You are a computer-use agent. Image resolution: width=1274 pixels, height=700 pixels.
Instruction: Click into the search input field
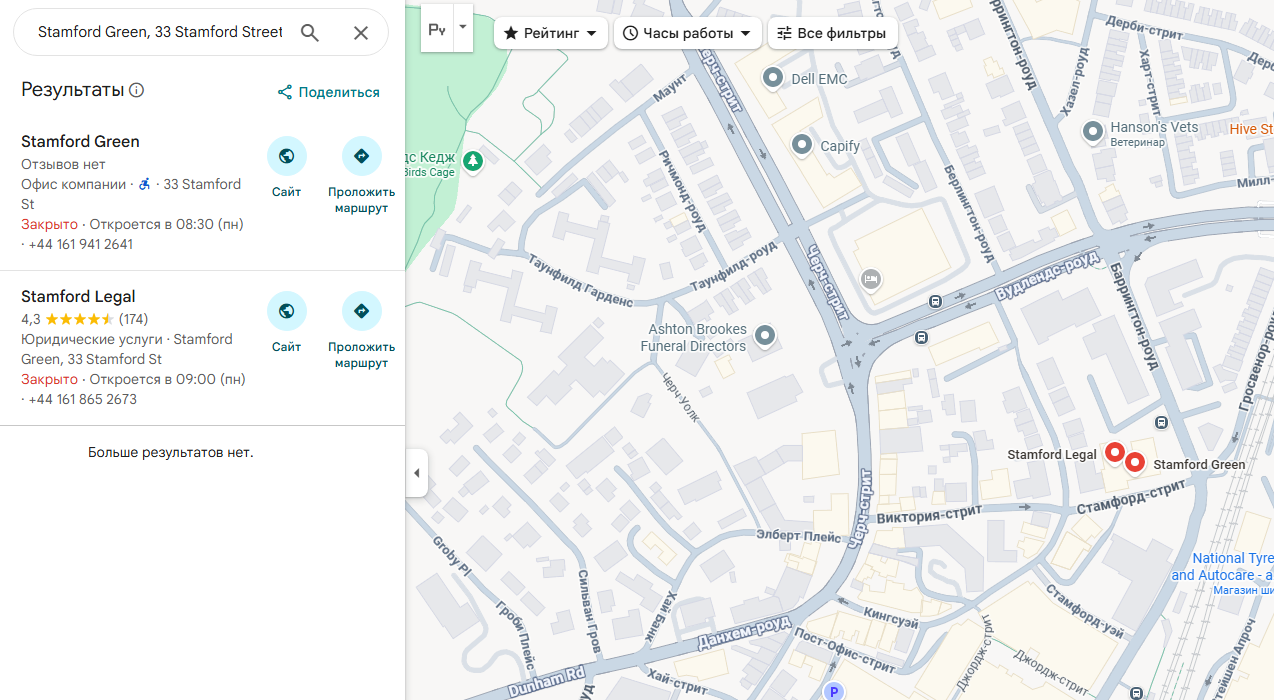point(160,32)
